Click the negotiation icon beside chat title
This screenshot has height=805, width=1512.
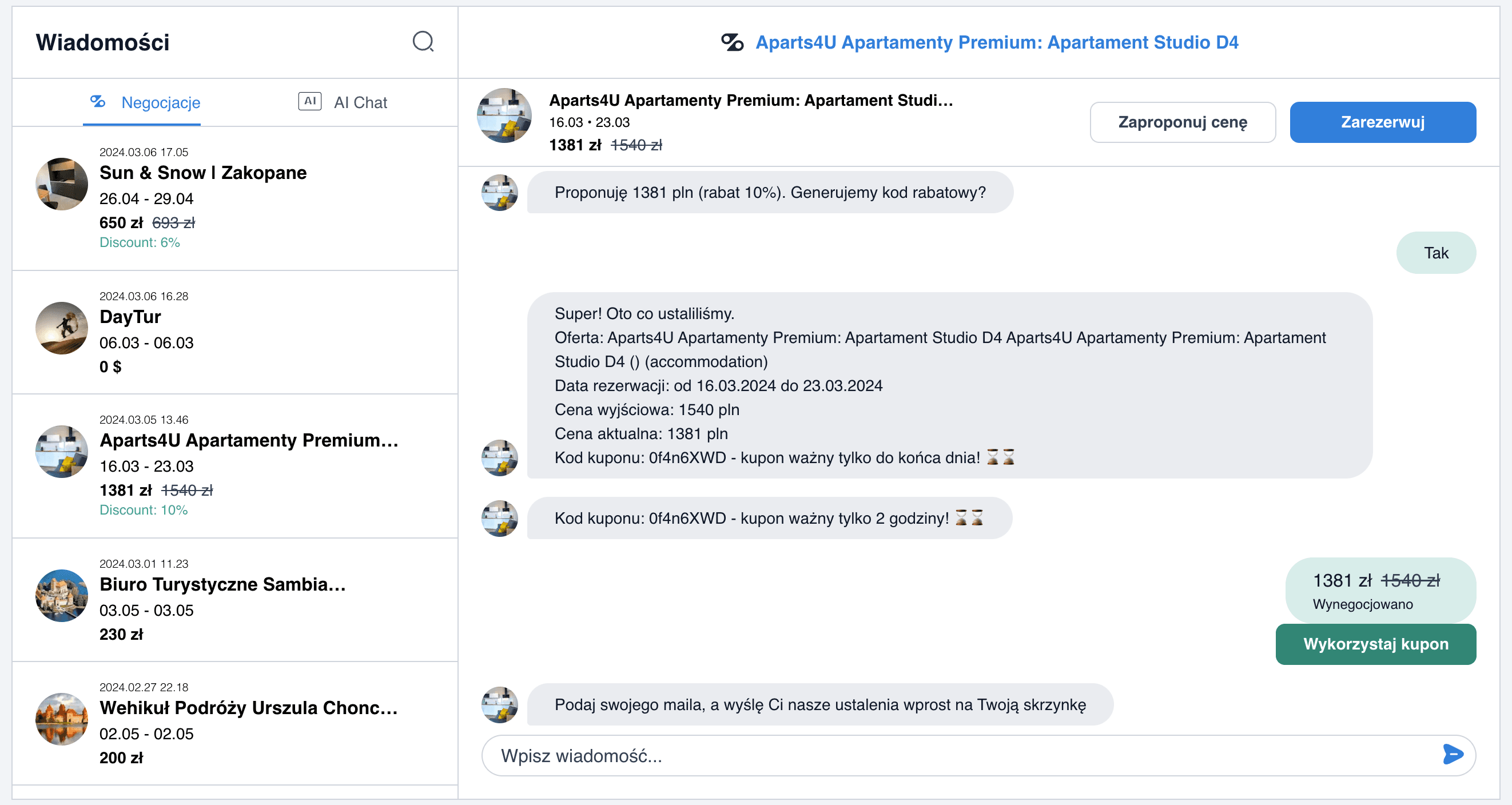pyautogui.click(x=732, y=42)
